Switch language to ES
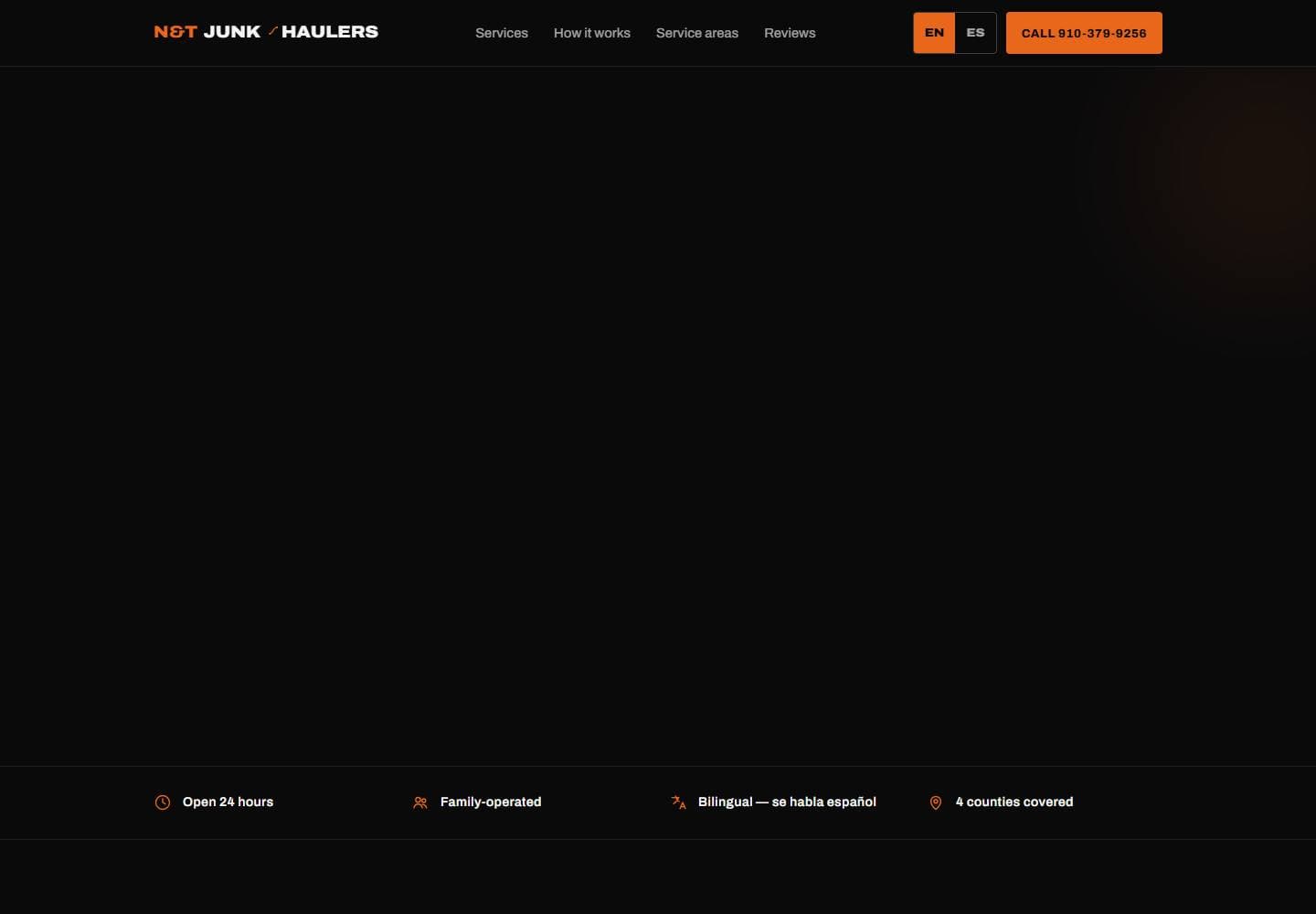 pos(976,33)
